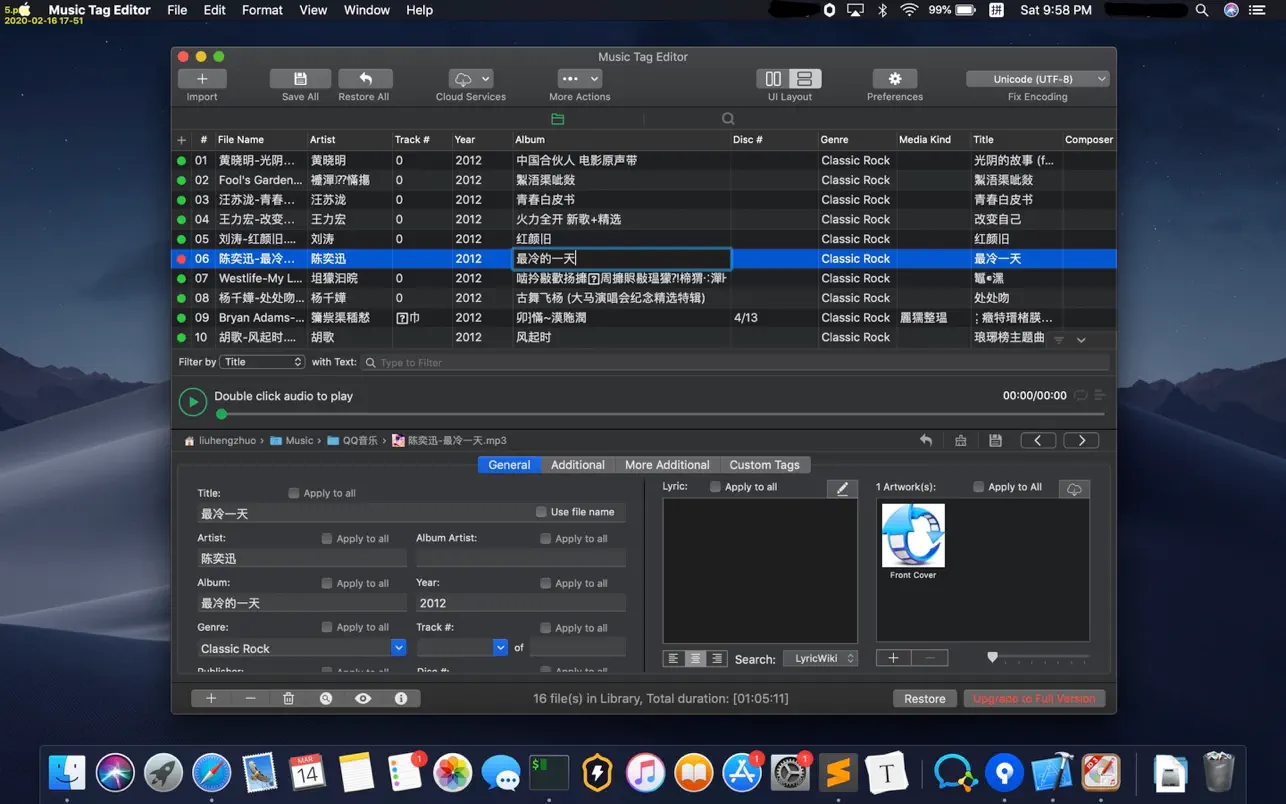Toggle the eye preview icon in bottom bar
This screenshot has height=804, width=1286.
tap(363, 699)
